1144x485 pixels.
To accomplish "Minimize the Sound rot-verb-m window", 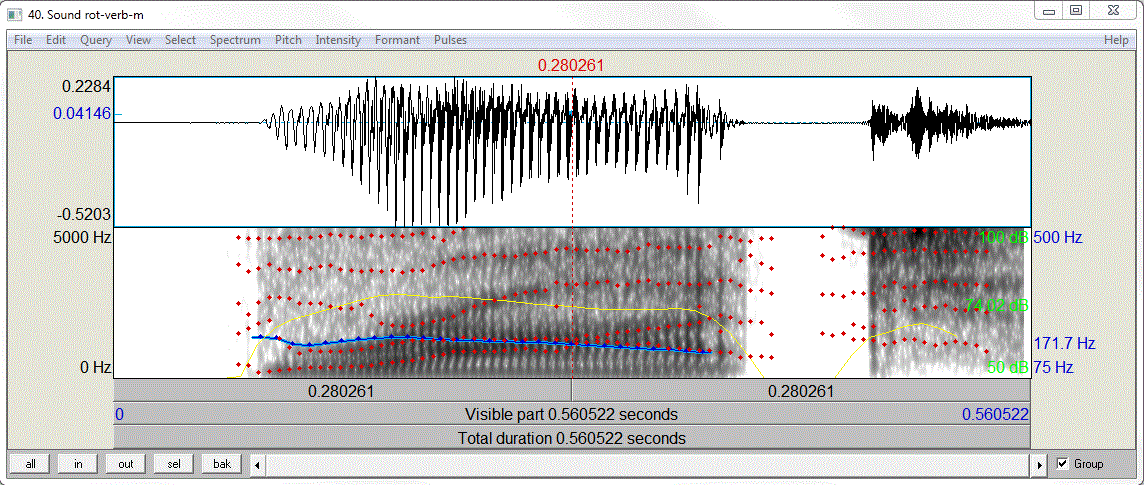I will [1050, 10].
